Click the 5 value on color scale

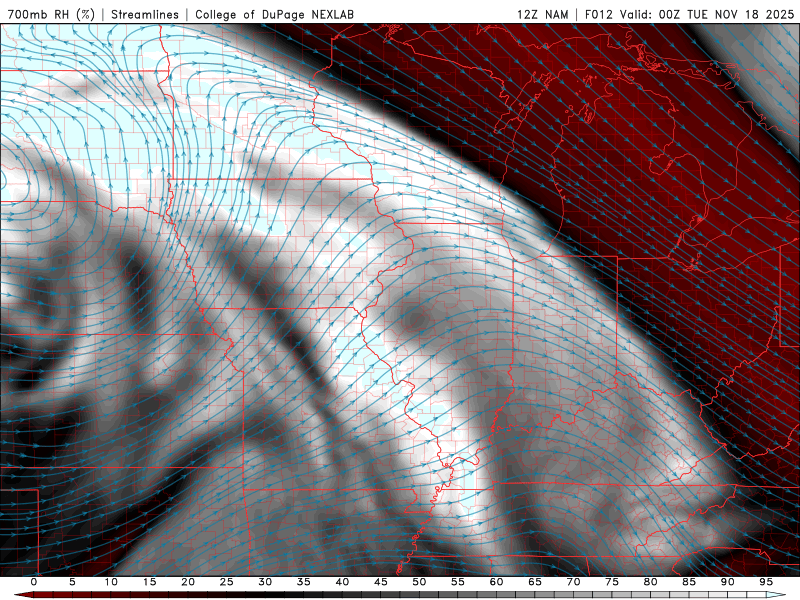click(72, 582)
